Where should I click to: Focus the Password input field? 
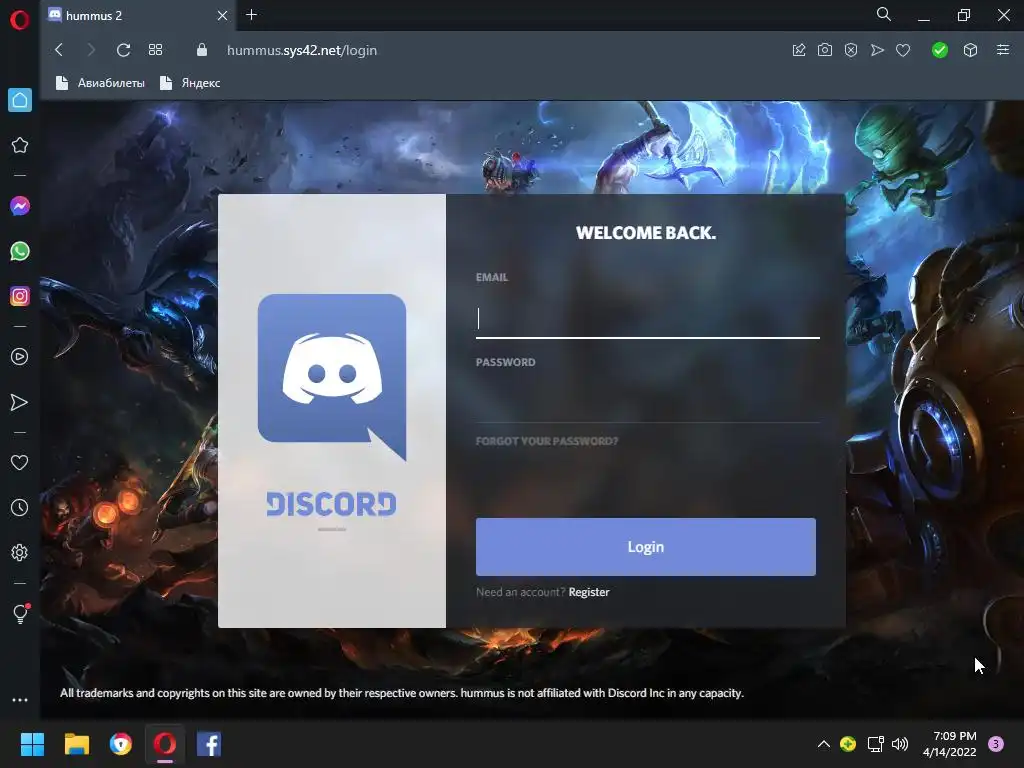point(647,404)
